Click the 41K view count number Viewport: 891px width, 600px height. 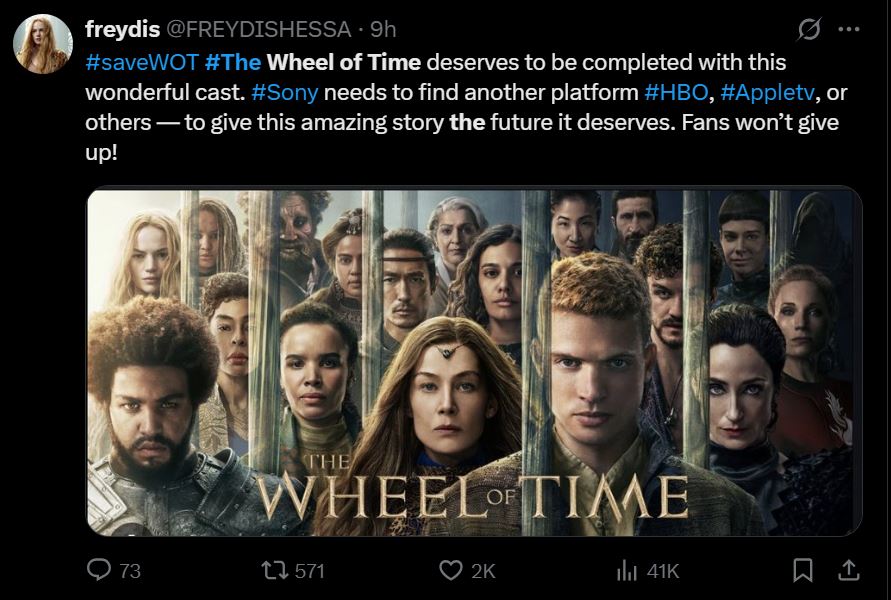pyautogui.click(x=663, y=571)
